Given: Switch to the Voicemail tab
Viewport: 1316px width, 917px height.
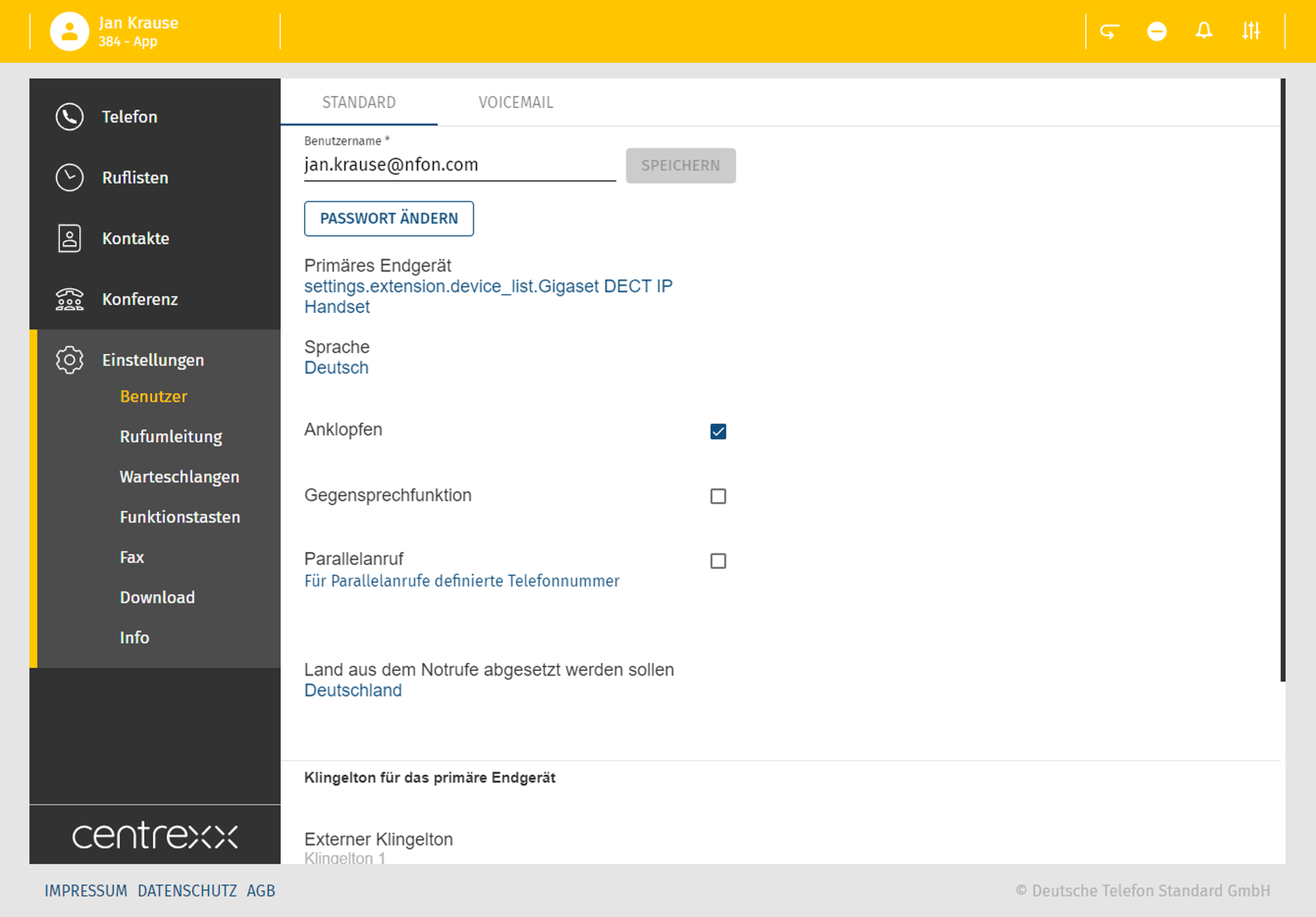Looking at the screenshot, I should point(515,103).
